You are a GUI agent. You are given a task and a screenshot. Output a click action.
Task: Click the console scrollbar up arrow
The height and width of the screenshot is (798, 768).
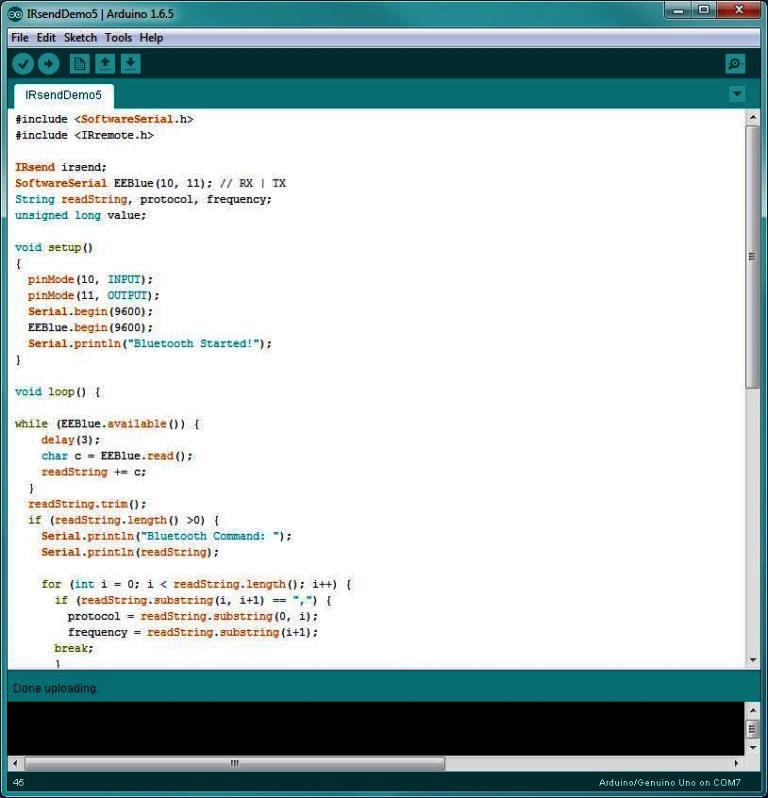tap(752, 709)
